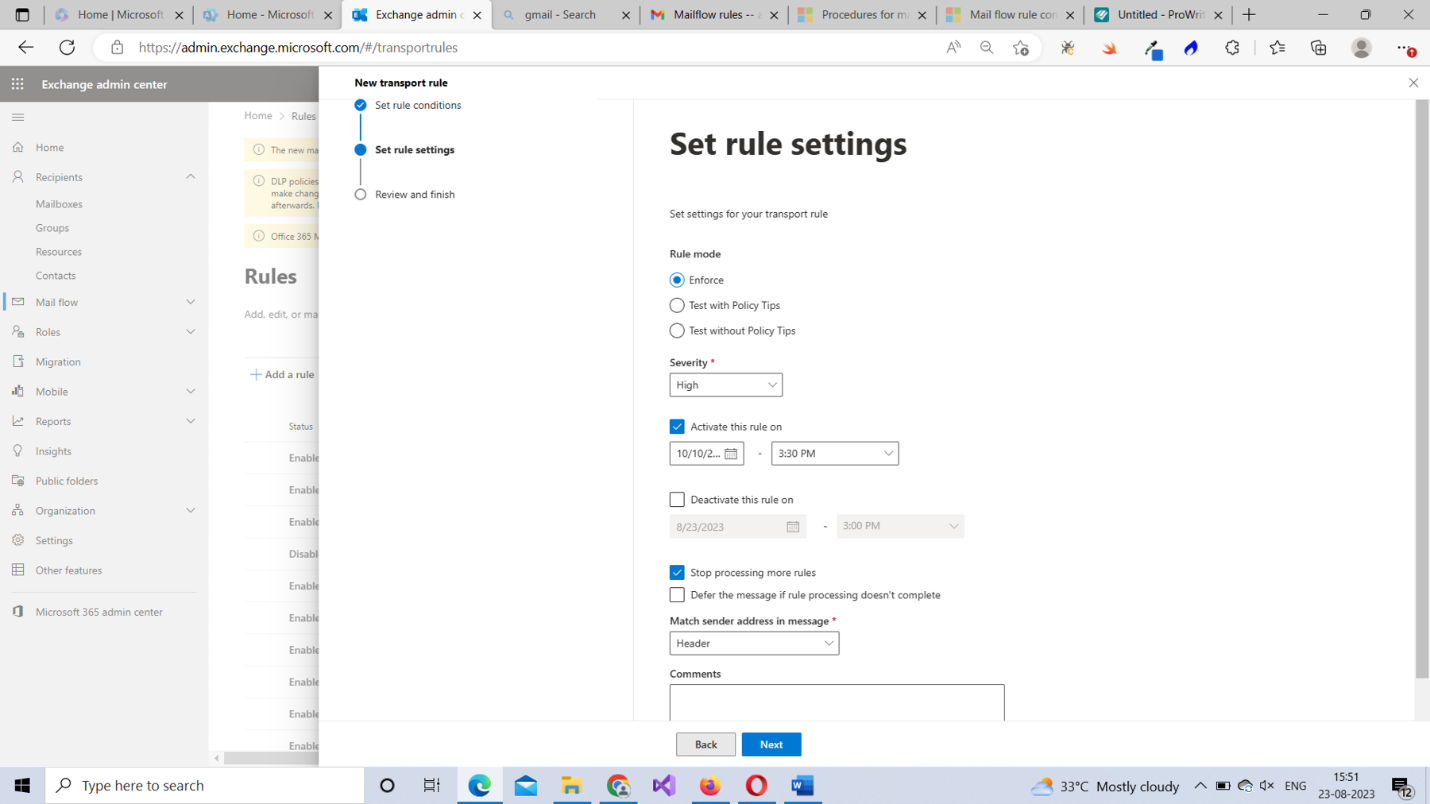The height and width of the screenshot is (804, 1430).
Task: Tick Defer the message if processing fails
Action: pyautogui.click(x=677, y=595)
